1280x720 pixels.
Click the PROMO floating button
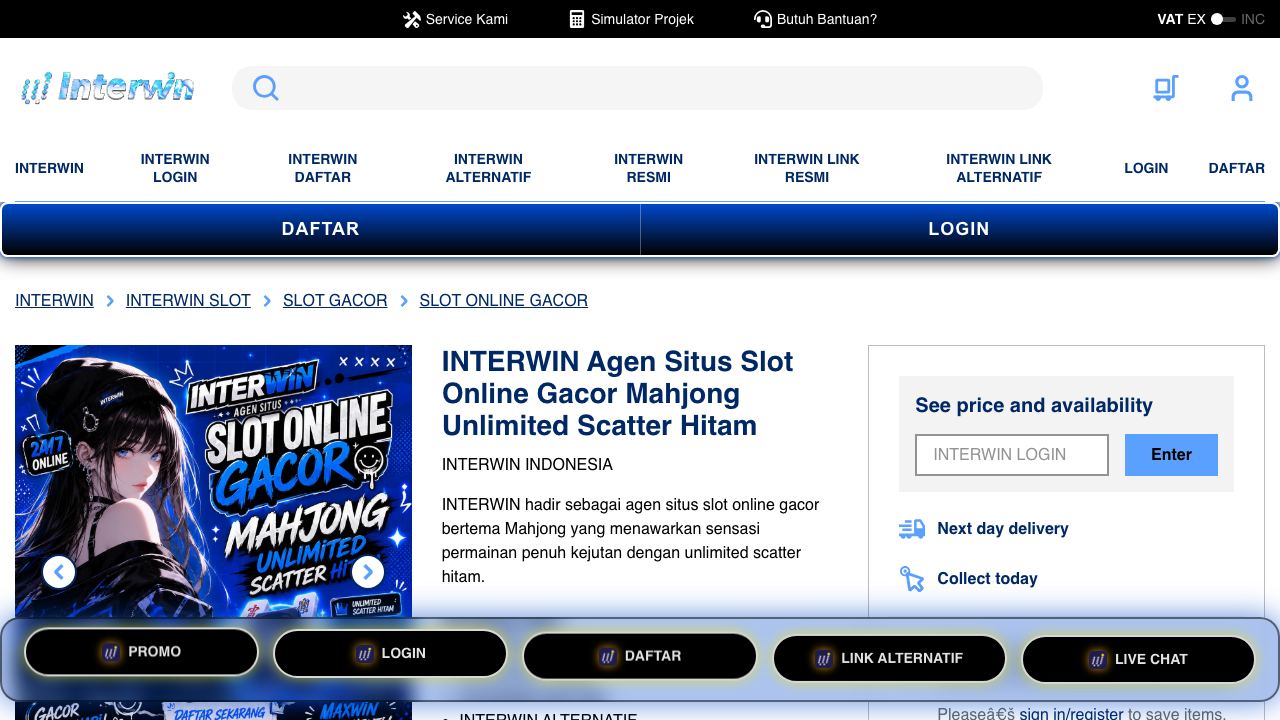[x=142, y=652]
